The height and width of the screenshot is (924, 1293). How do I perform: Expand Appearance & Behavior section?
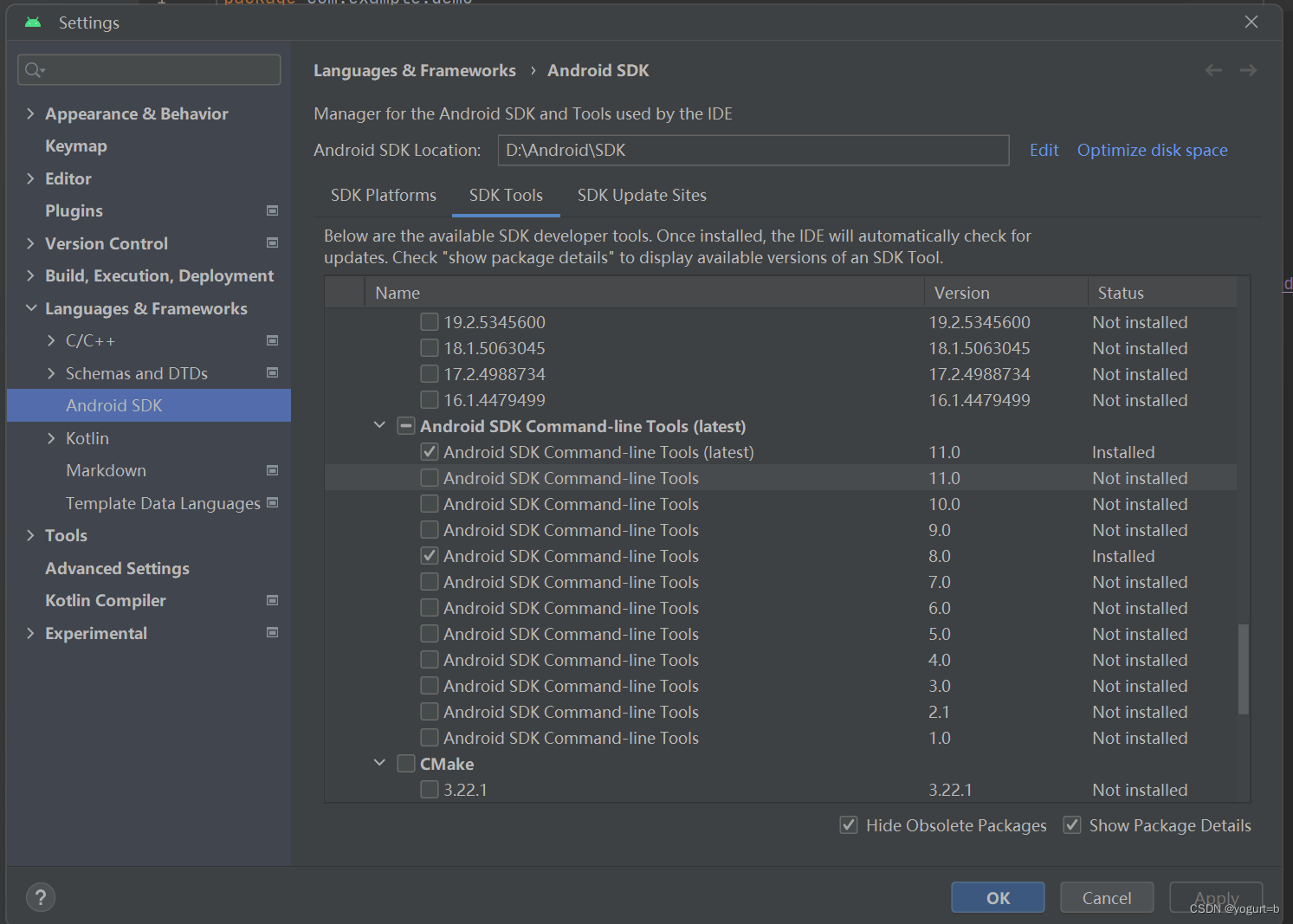(30, 113)
